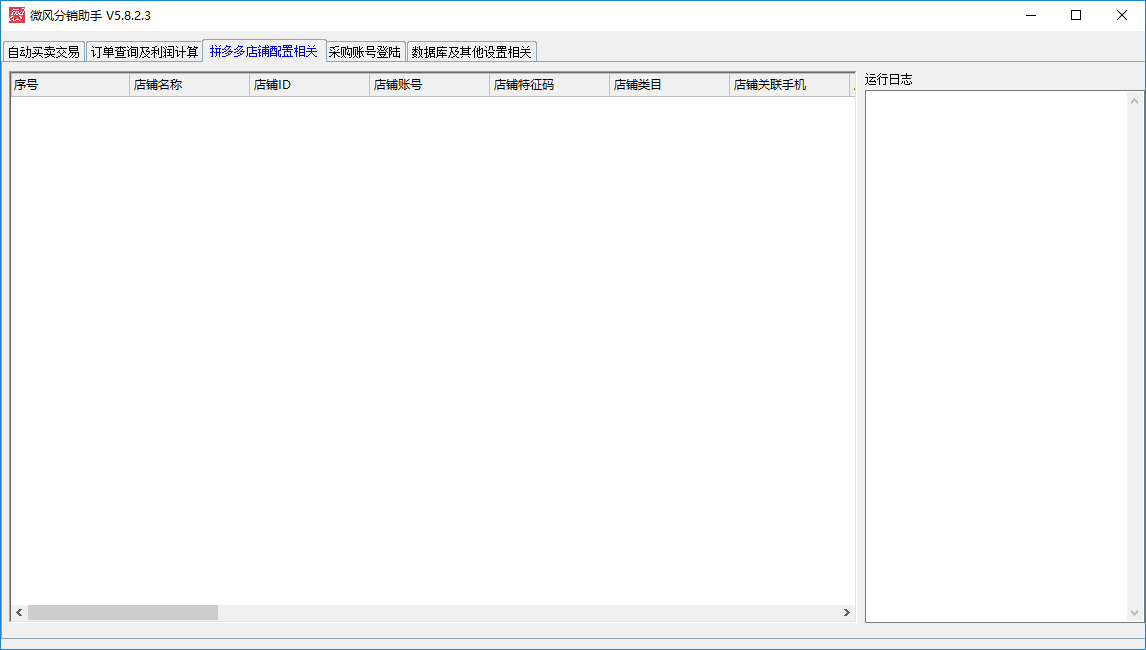The image size is (1146, 650).
Task: Click the horizontal scrollbar thumb under the table
Action: (122, 612)
